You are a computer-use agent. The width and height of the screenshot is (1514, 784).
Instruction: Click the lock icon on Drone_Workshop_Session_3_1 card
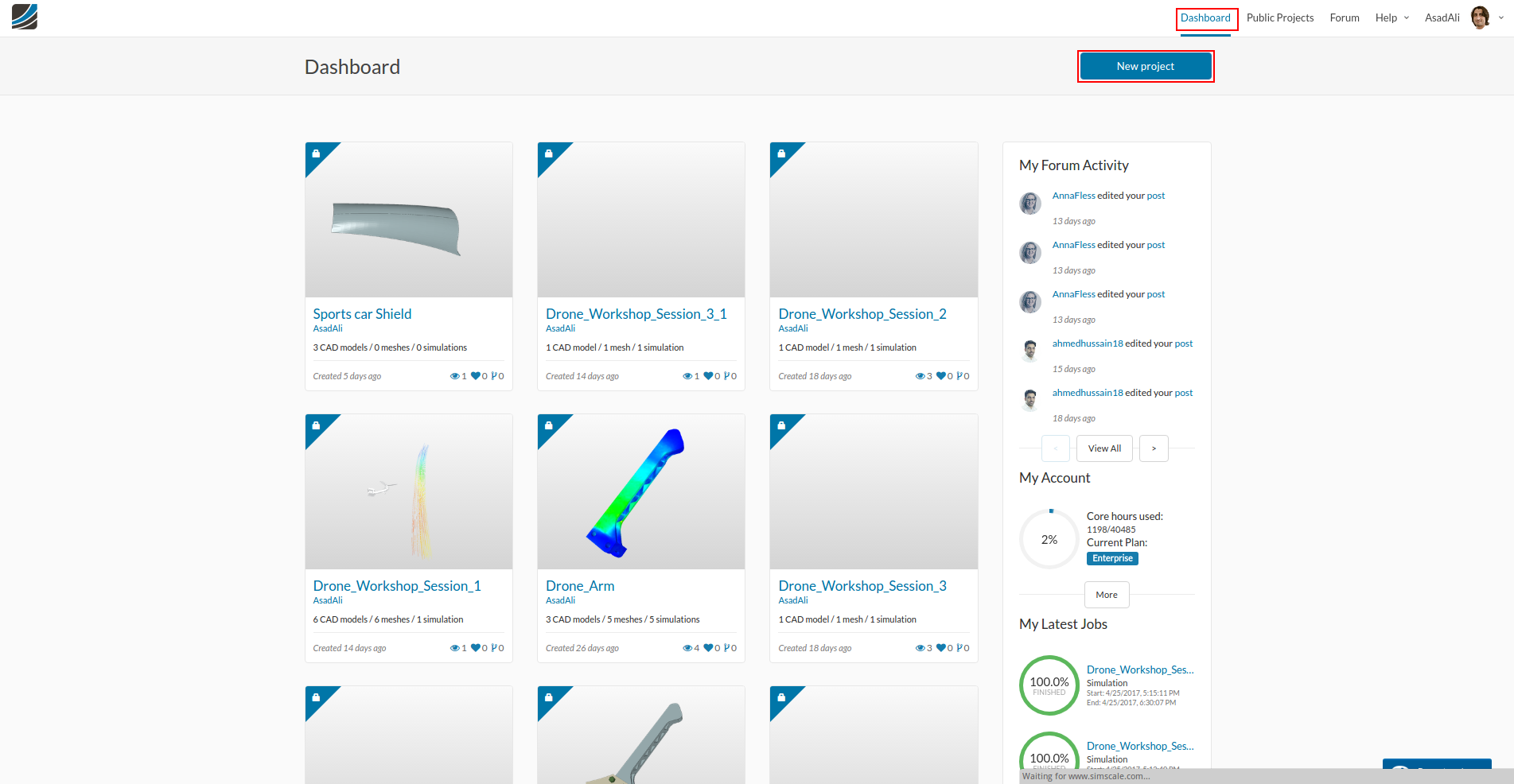point(549,153)
